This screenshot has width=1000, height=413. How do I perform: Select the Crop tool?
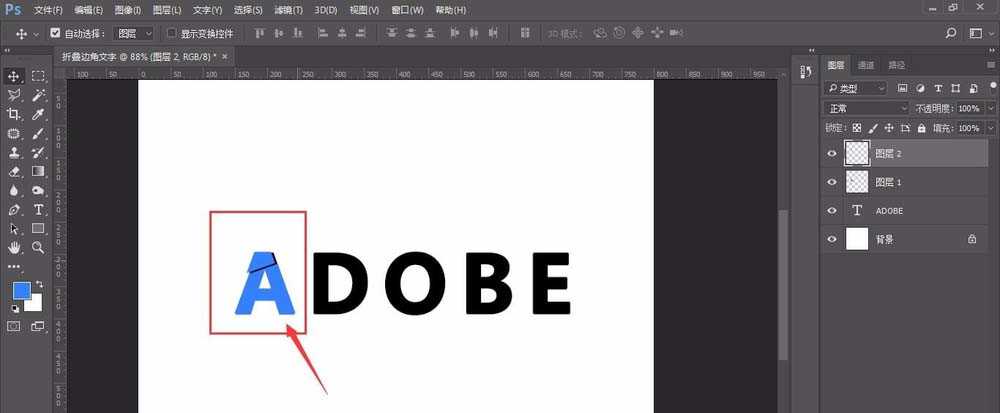pyautogui.click(x=14, y=114)
